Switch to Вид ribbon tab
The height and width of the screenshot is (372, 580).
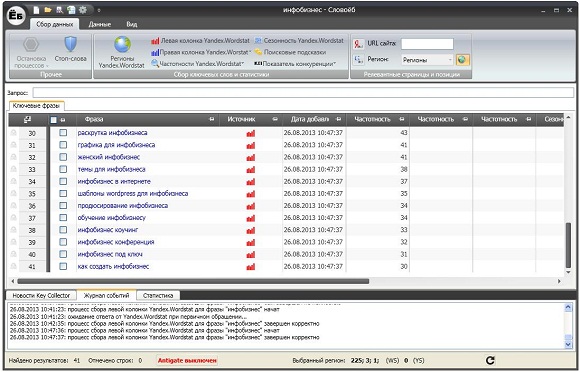pos(132,24)
